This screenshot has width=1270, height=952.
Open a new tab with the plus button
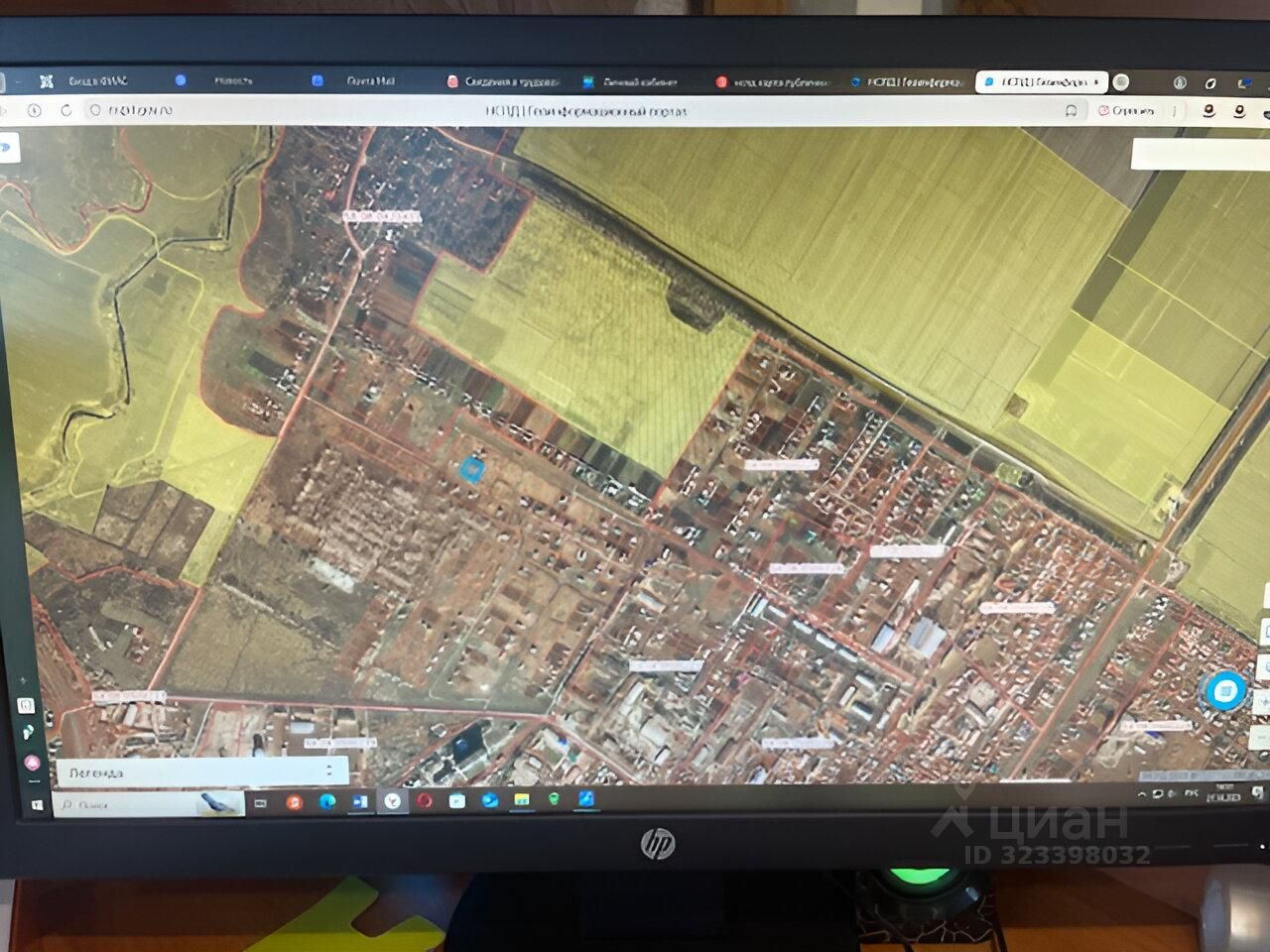pyautogui.click(x=1121, y=82)
